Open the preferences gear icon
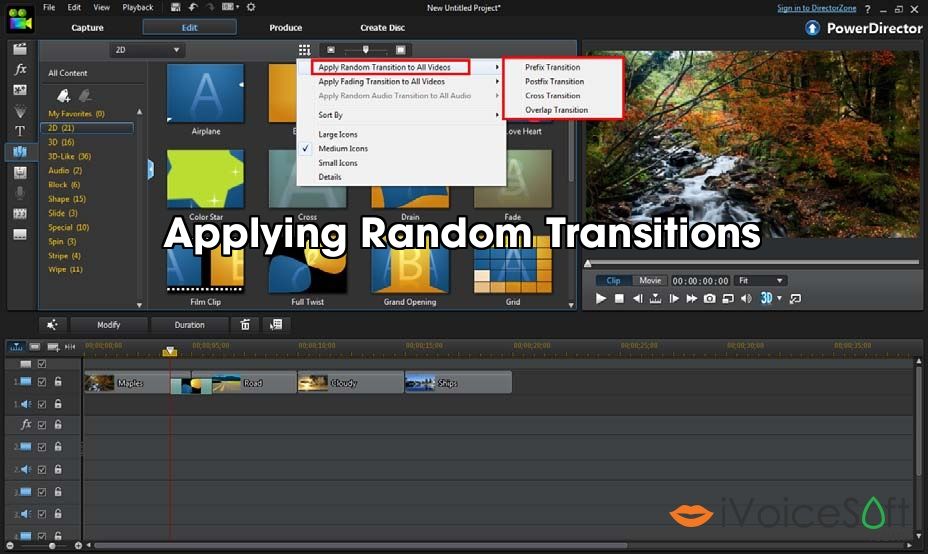The height and width of the screenshot is (554, 928). click(x=251, y=7)
